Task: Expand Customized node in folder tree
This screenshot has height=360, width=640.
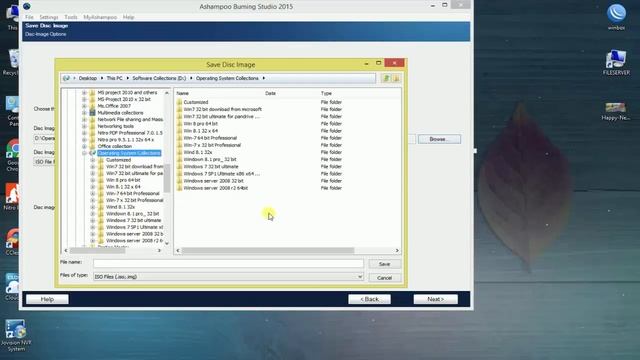Action: pos(93,160)
